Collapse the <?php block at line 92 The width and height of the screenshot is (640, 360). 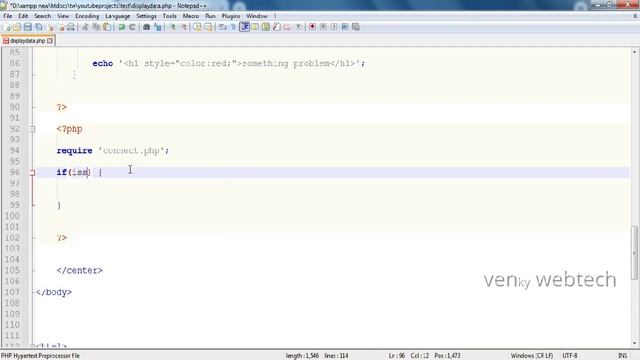click(x=33, y=129)
